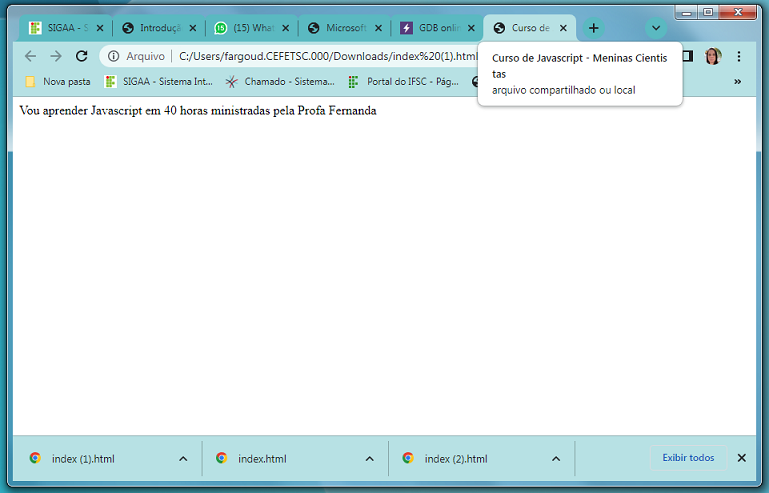Click the Arquivo site info icon
Image resolution: width=769 pixels, height=493 pixels.
pyautogui.click(x=114, y=56)
